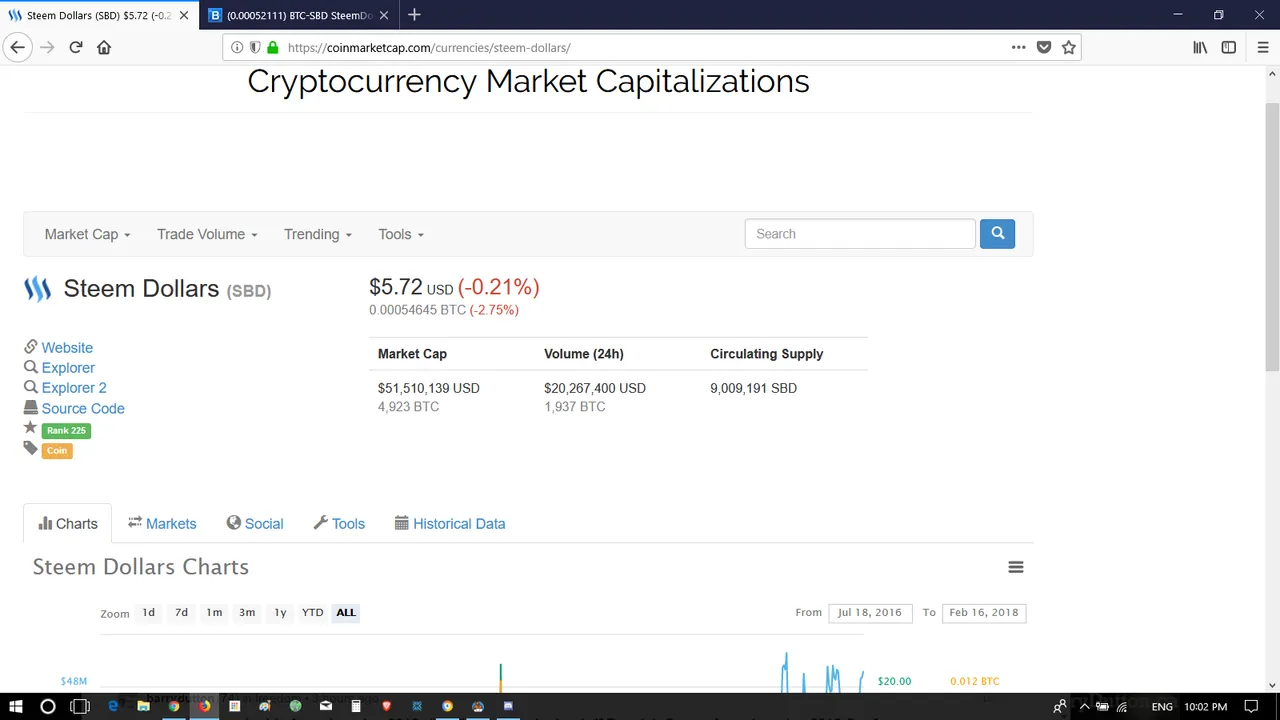The width and height of the screenshot is (1280, 720).
Task: Toggle the browser sidebar icon
Action: coord(1229,47)
